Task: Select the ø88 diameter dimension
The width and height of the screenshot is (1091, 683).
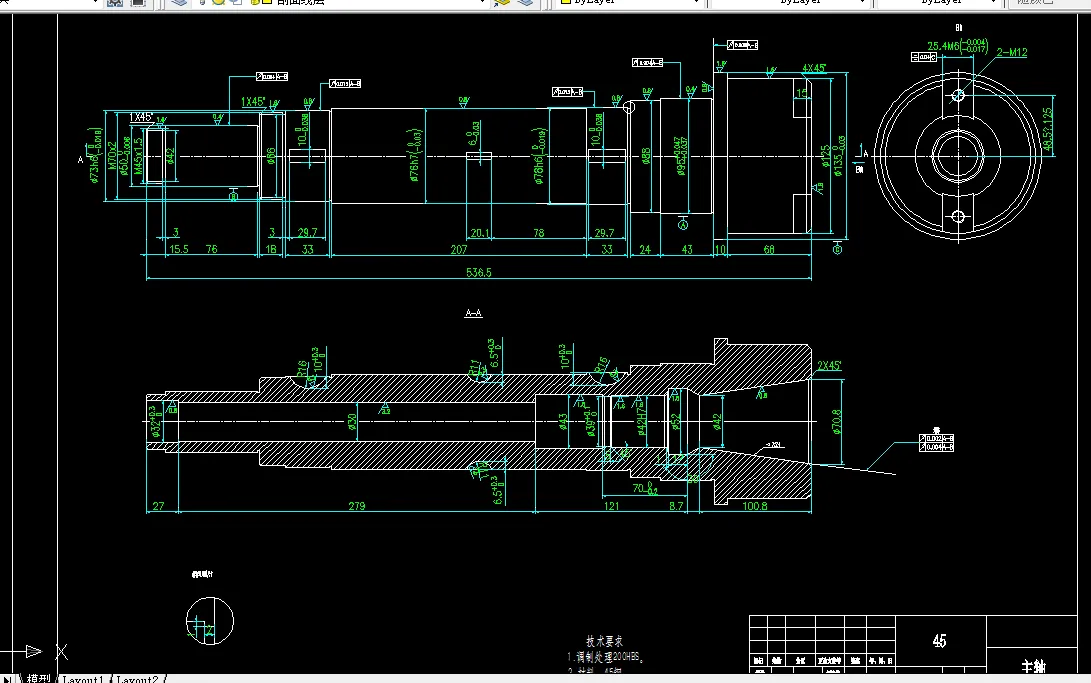Action: [646, 156]
